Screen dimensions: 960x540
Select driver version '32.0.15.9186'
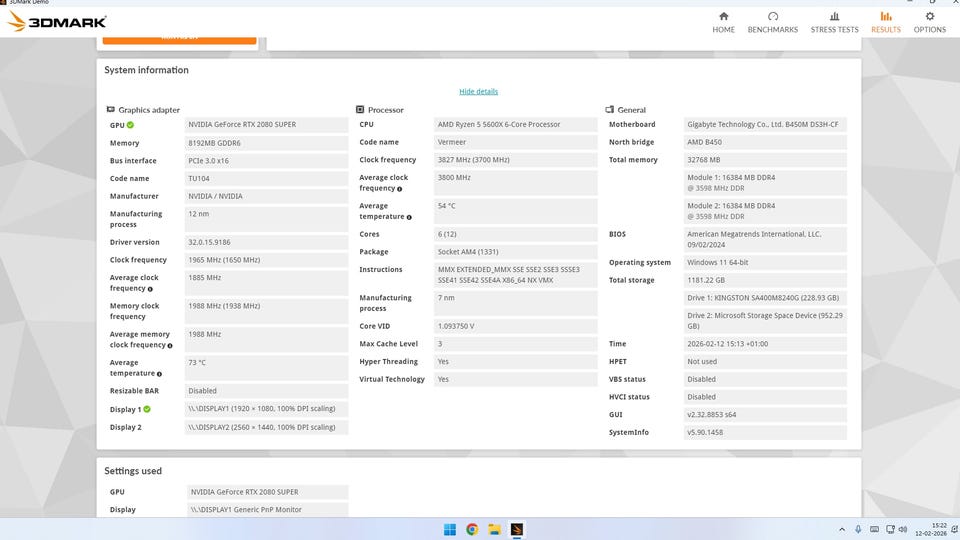click(x=266, y=242)
